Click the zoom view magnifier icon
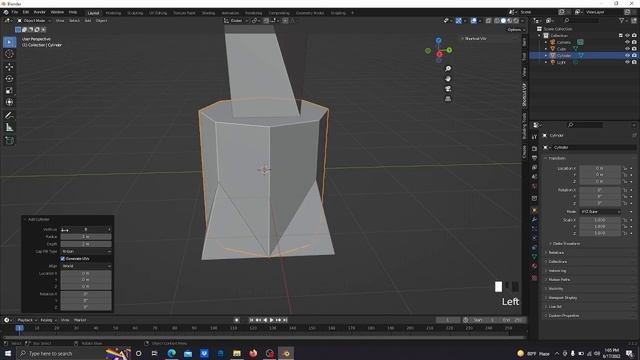 pyautogui.click(x=448, y=69)
